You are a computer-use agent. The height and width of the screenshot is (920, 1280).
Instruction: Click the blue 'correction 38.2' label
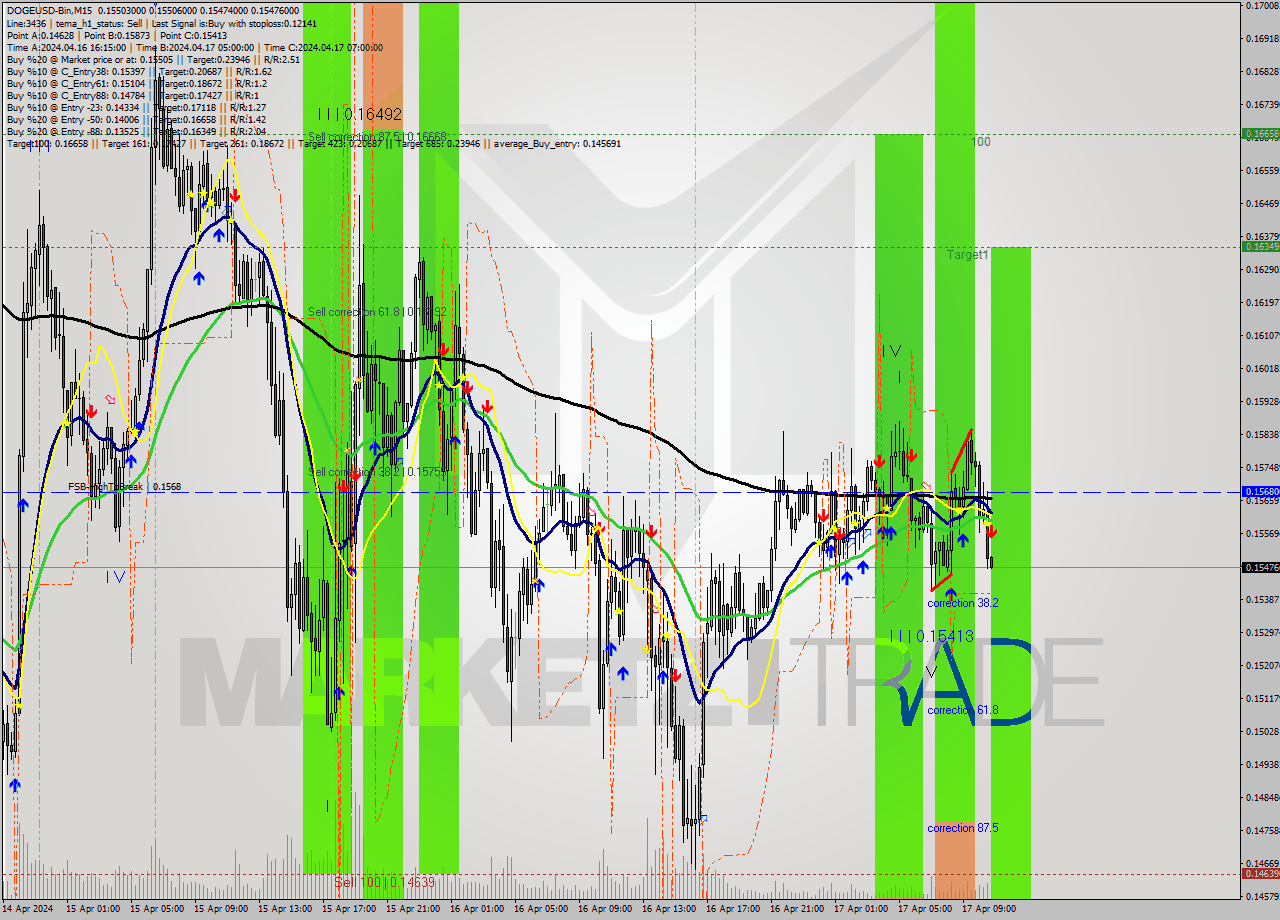pos(962,603)
